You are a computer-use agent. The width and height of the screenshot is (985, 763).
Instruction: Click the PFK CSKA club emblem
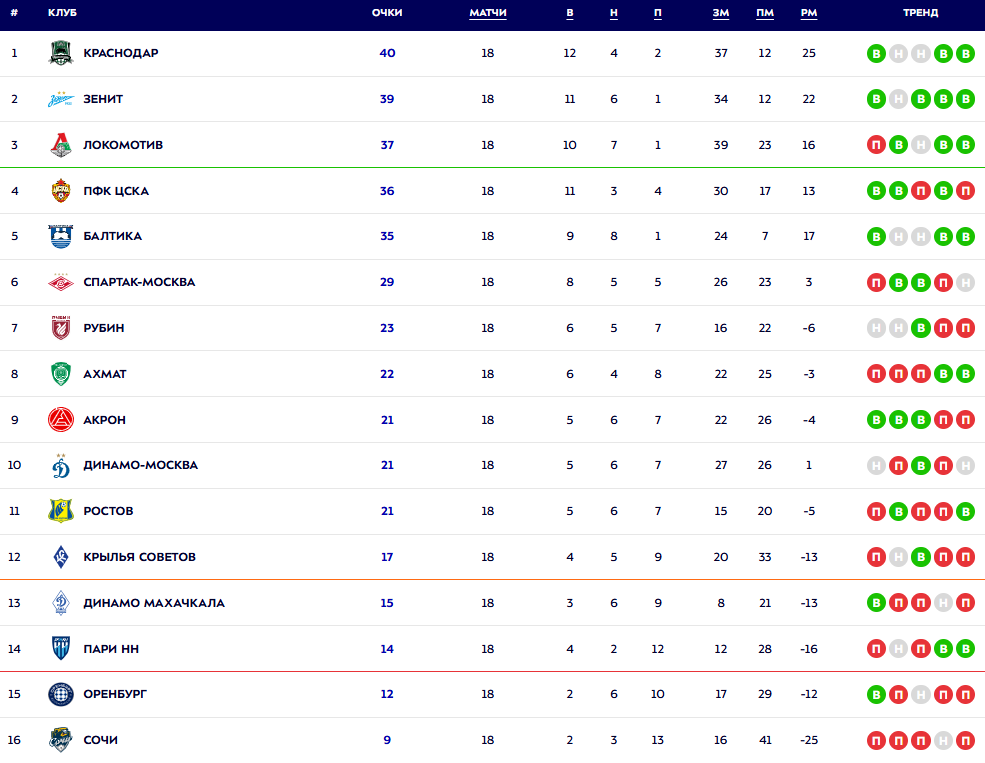(x=61, y=191)
